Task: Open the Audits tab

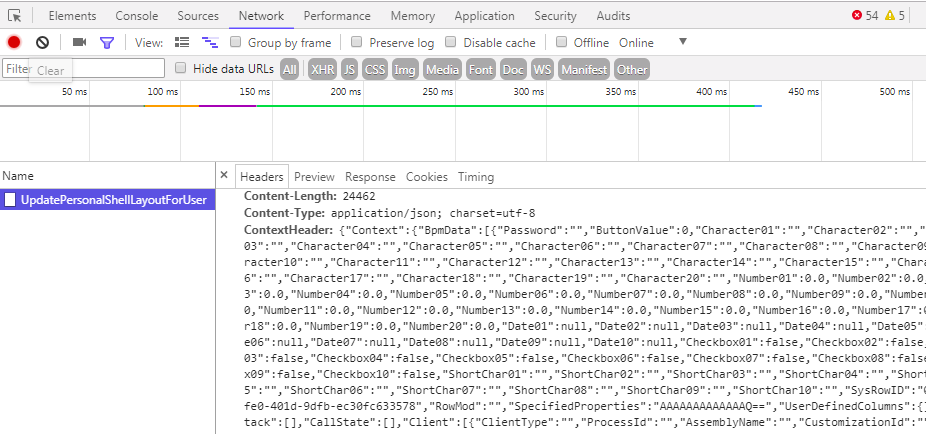Action: coord(613,16)
